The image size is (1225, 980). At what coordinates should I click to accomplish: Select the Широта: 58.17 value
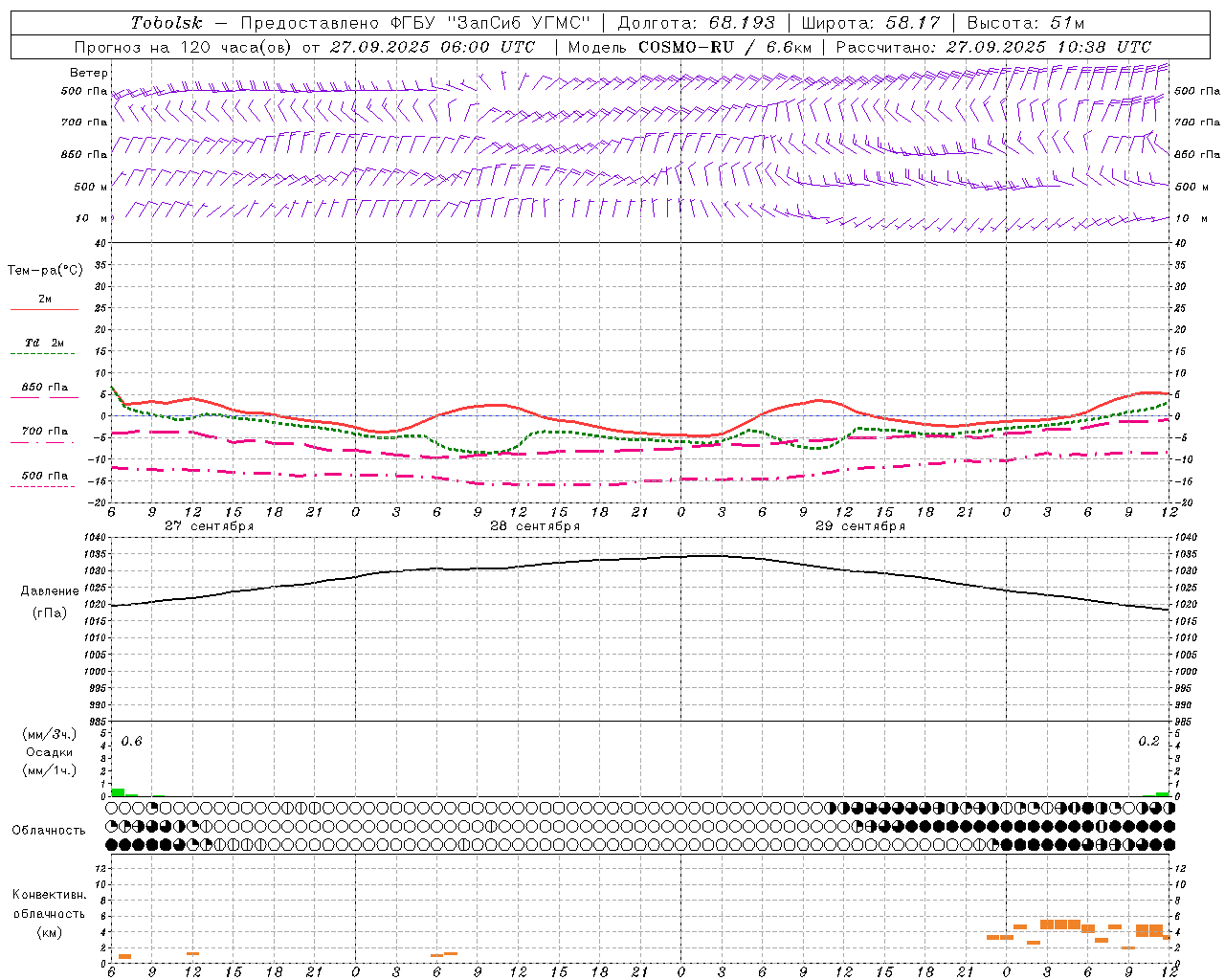click(x=871, y=23)
